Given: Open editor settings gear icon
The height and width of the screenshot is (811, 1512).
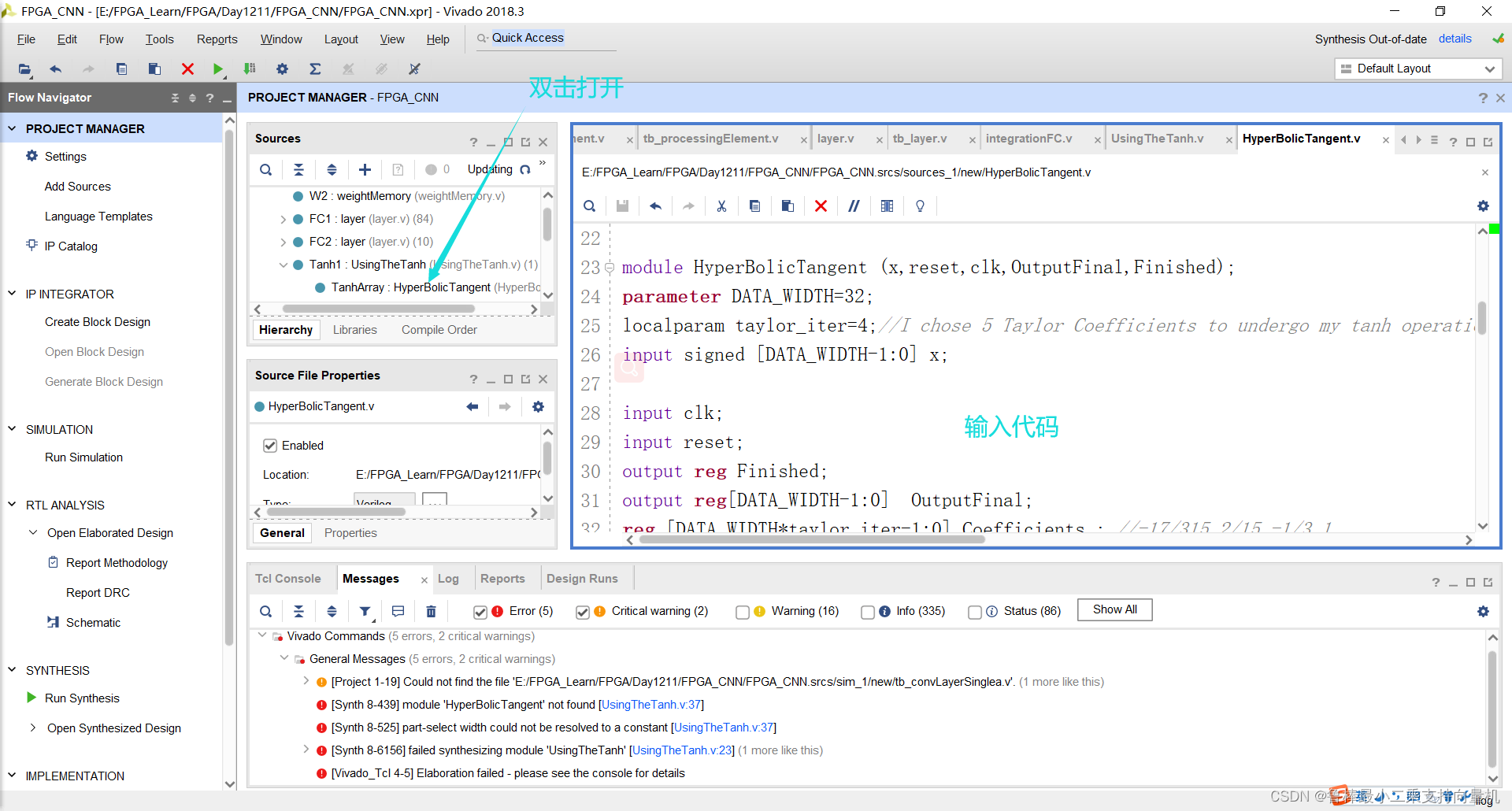Looking at the screenshot, I should click(x=1483, y=206).
